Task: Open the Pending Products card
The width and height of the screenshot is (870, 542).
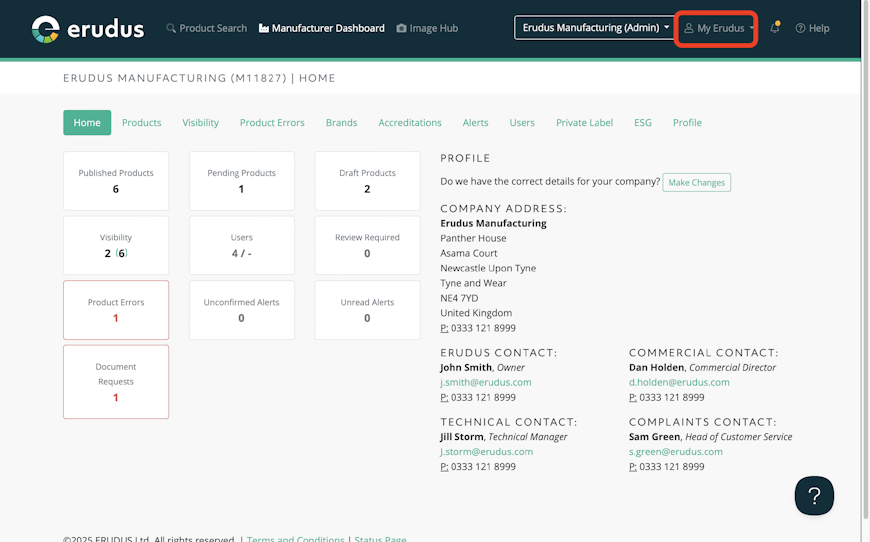Action: click(241, 181)
